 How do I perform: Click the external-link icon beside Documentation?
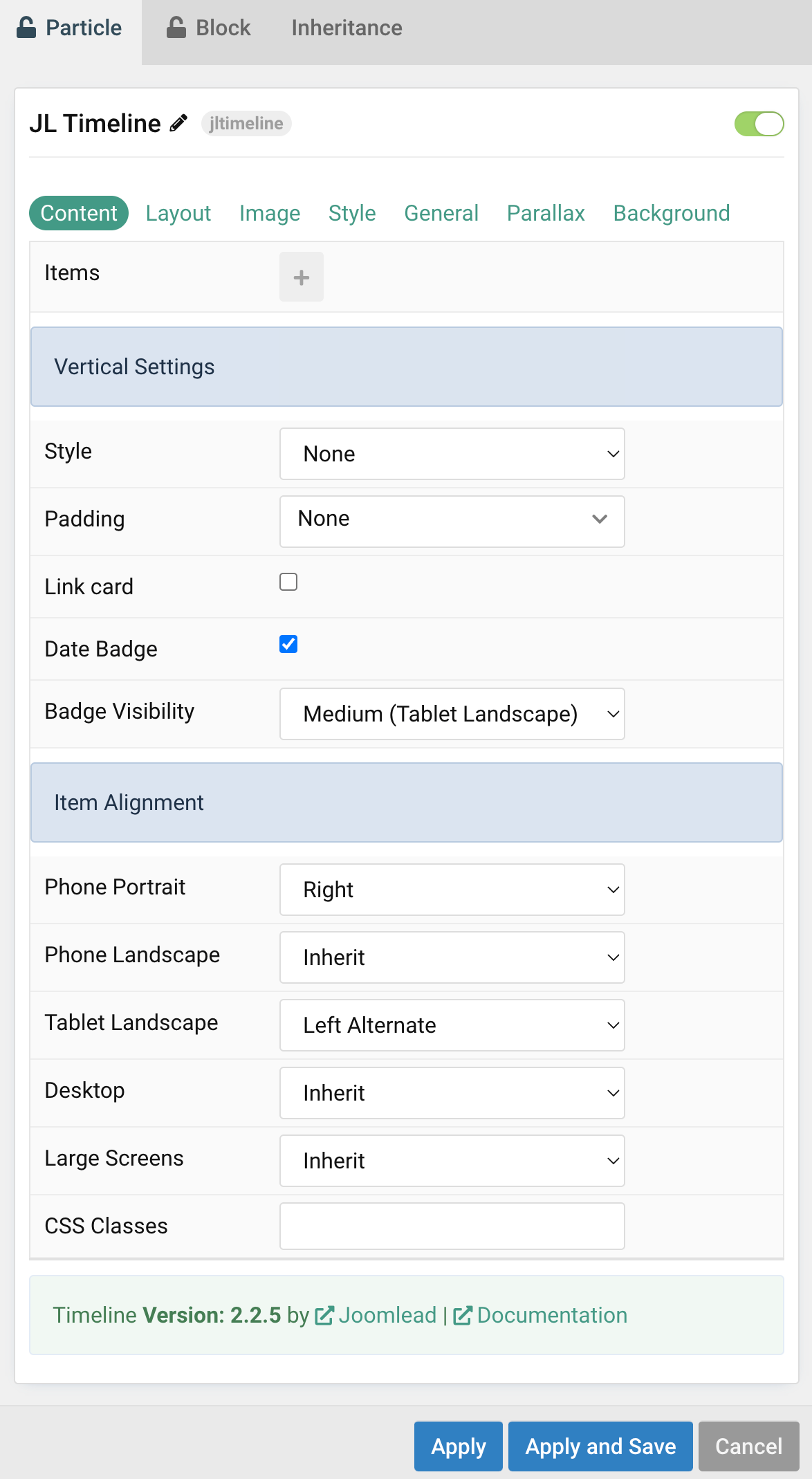coord(463,1314)
